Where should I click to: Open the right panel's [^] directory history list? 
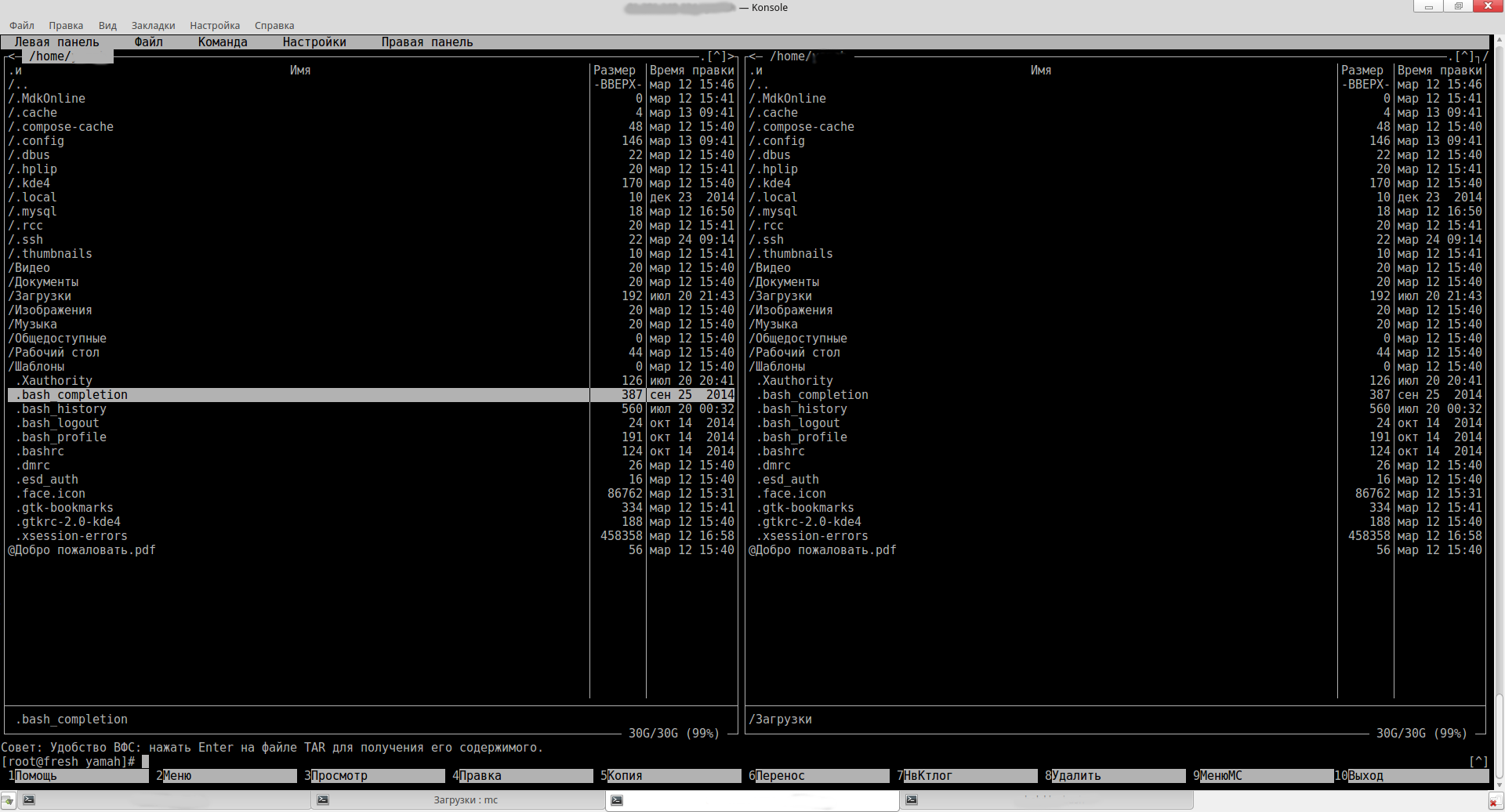1464,56
